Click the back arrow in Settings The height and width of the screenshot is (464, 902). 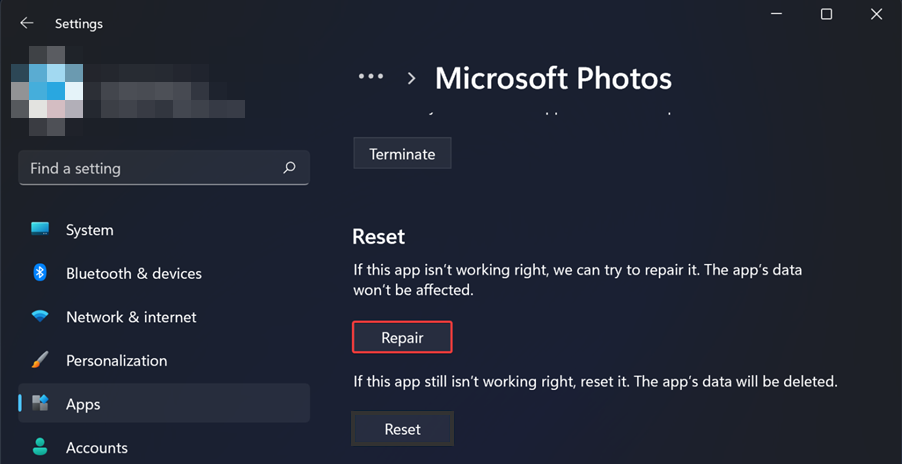[27, 23]
